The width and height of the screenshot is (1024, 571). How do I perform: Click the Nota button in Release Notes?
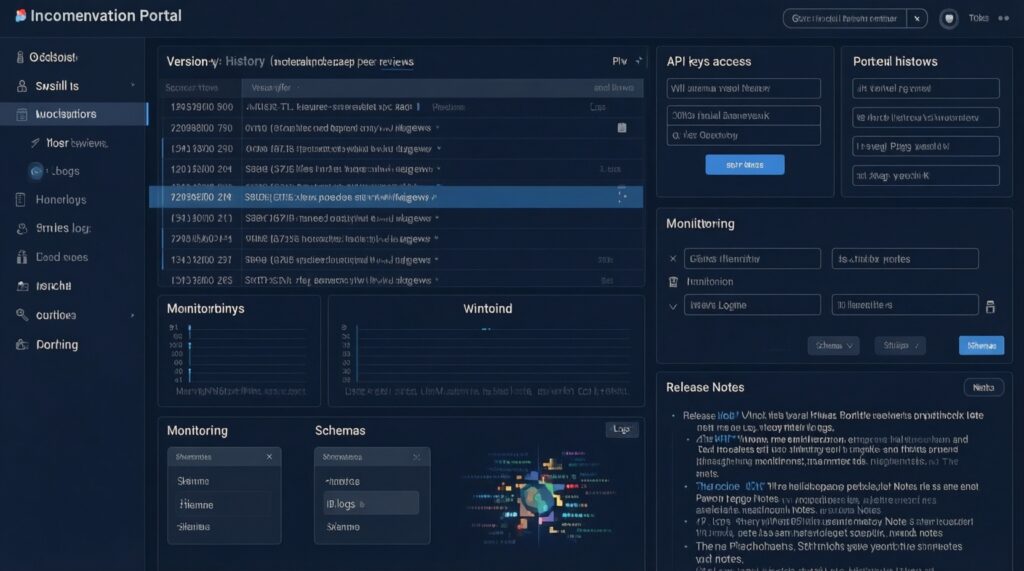tap(983, 387)
